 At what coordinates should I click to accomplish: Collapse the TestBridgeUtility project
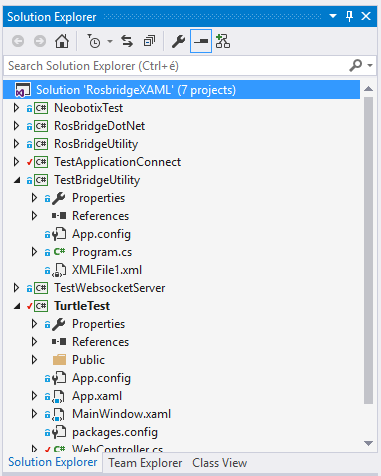[x=17, y=180]
